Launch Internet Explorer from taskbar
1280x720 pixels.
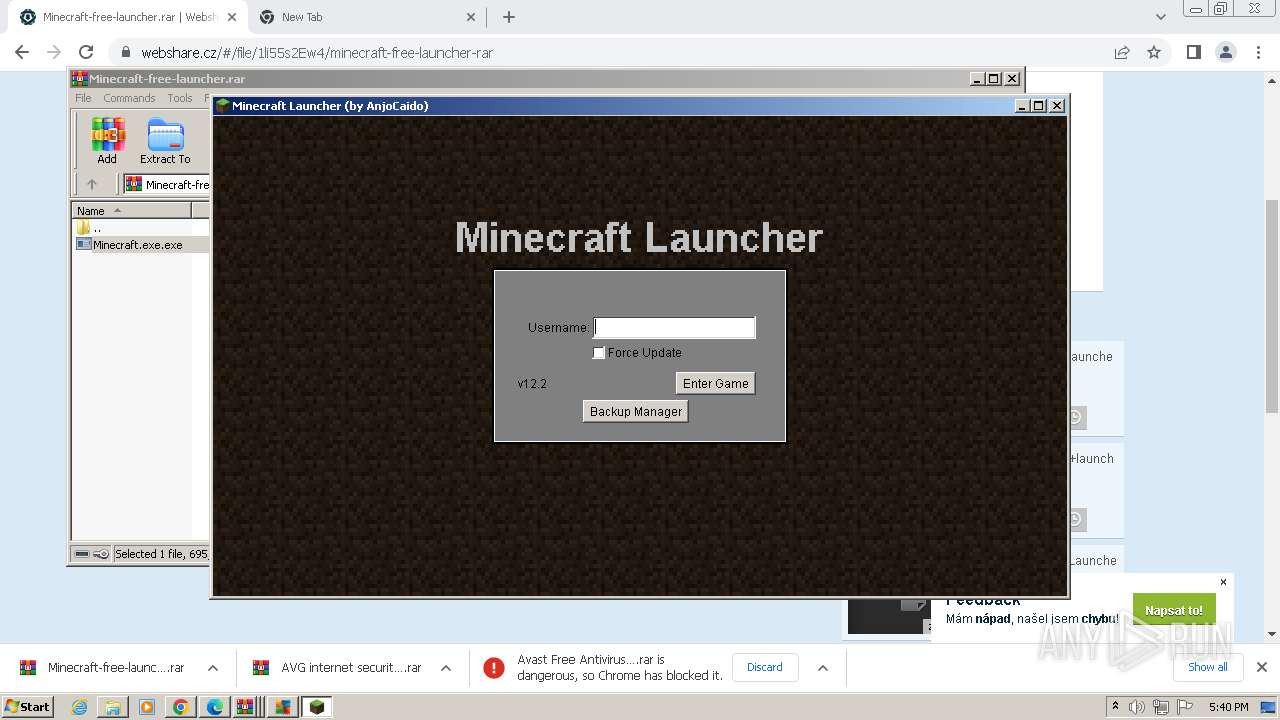click(x=79, y=707)
